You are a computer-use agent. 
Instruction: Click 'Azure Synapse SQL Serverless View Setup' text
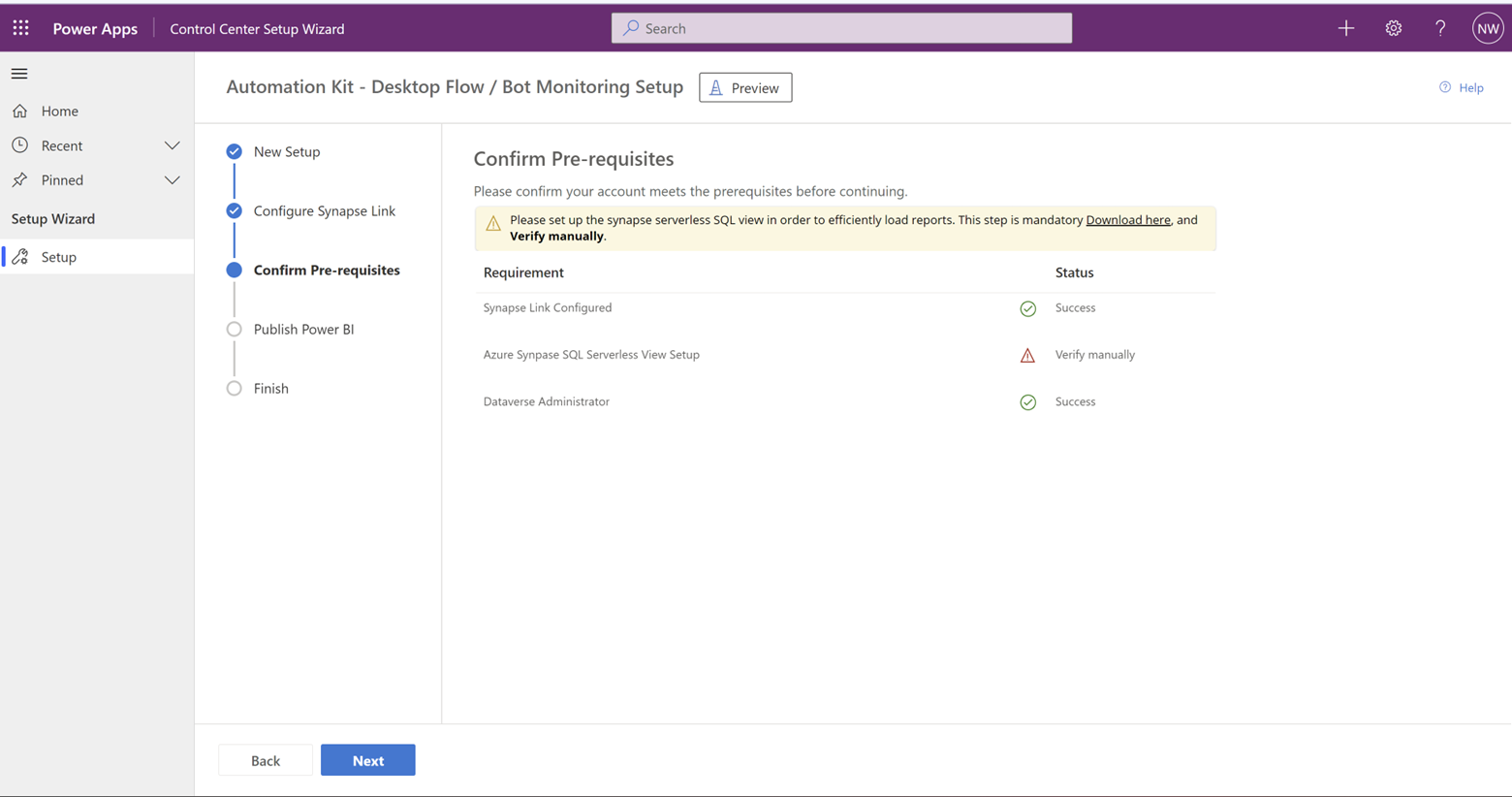pos(591,355)
